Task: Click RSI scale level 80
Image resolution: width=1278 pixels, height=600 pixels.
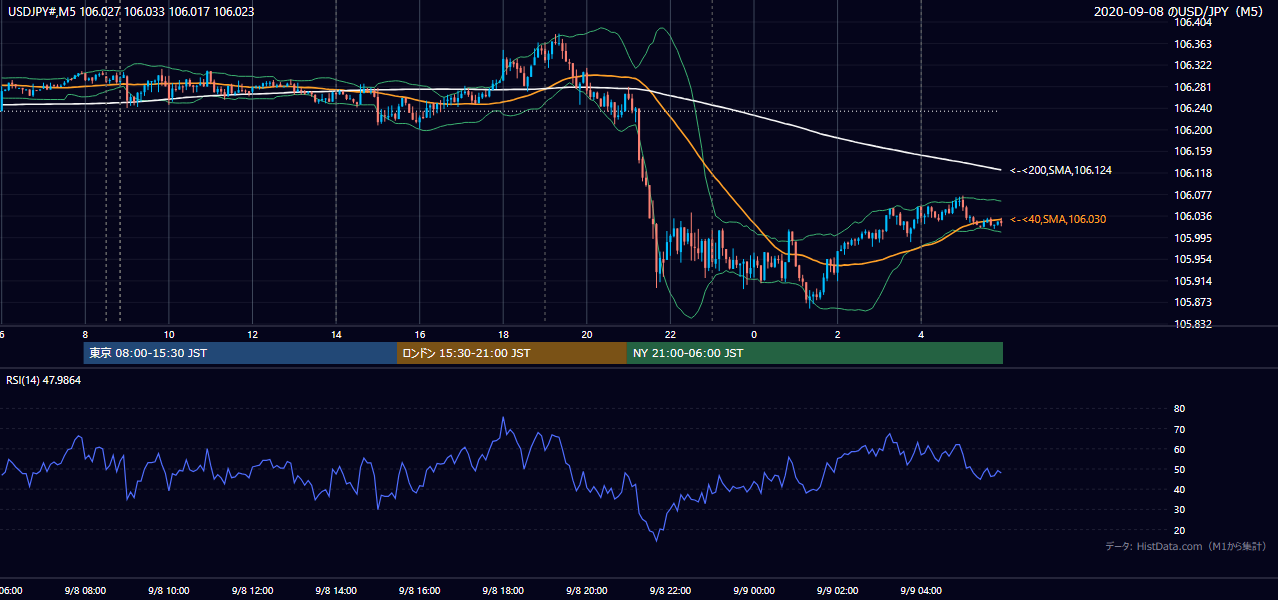Action: tap(1179, 409)
